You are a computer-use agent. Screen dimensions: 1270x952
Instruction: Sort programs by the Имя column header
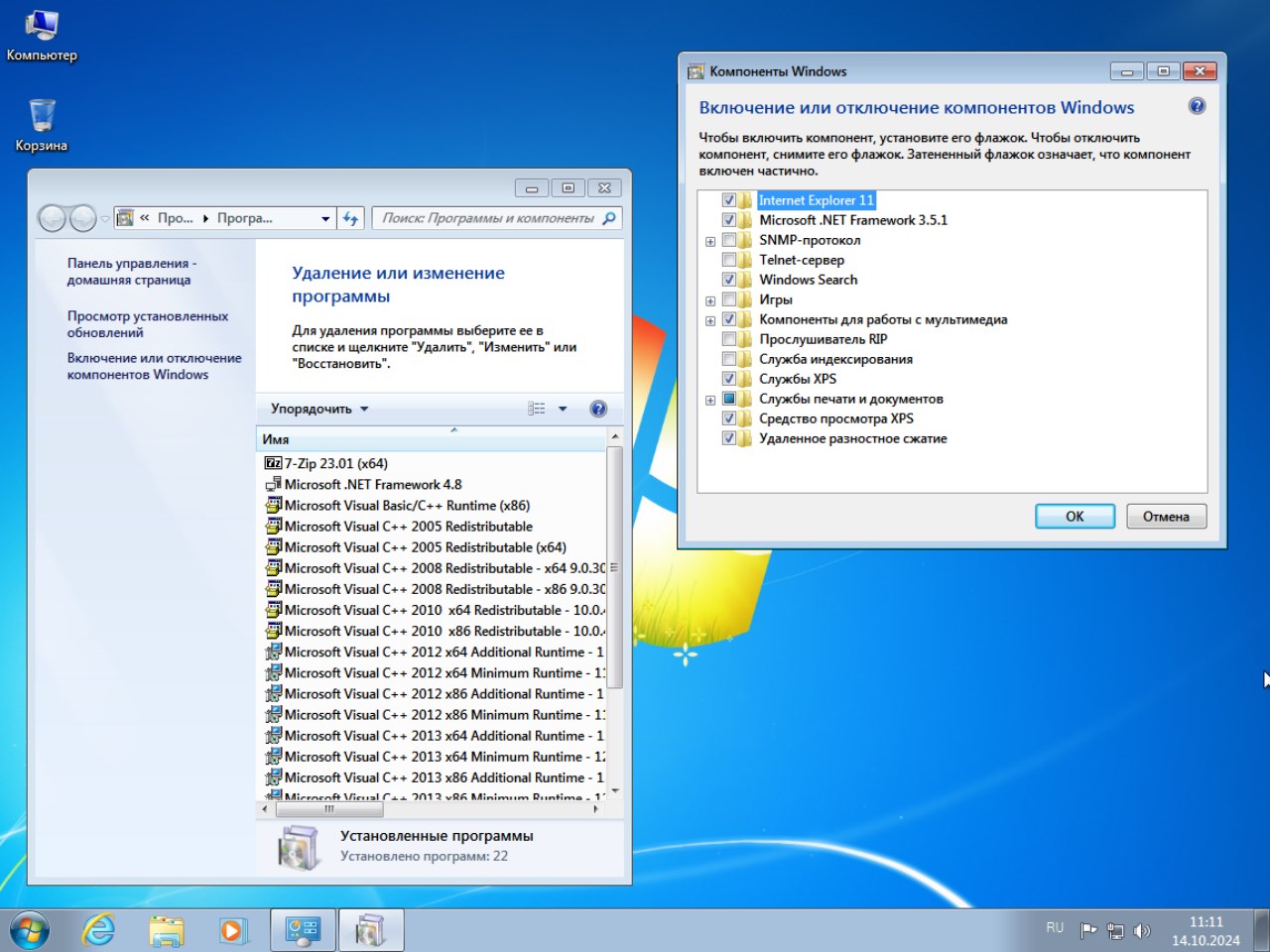pos(431,439)
